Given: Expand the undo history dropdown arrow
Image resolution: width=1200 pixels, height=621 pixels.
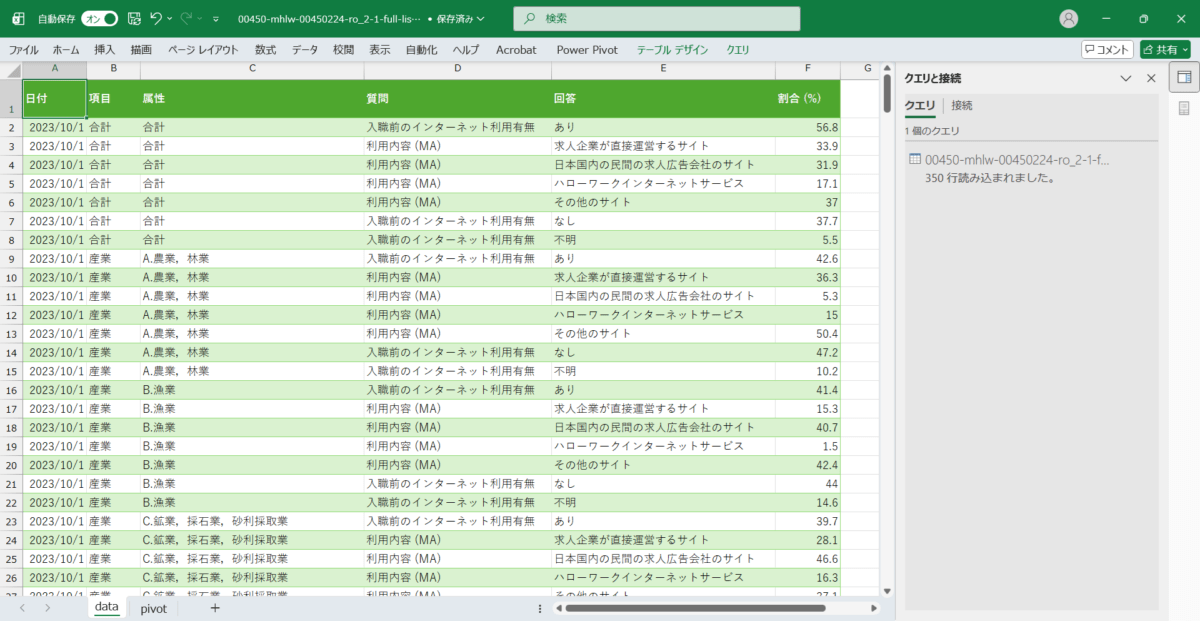Looking at the screenshot, I should click(170, 19).
